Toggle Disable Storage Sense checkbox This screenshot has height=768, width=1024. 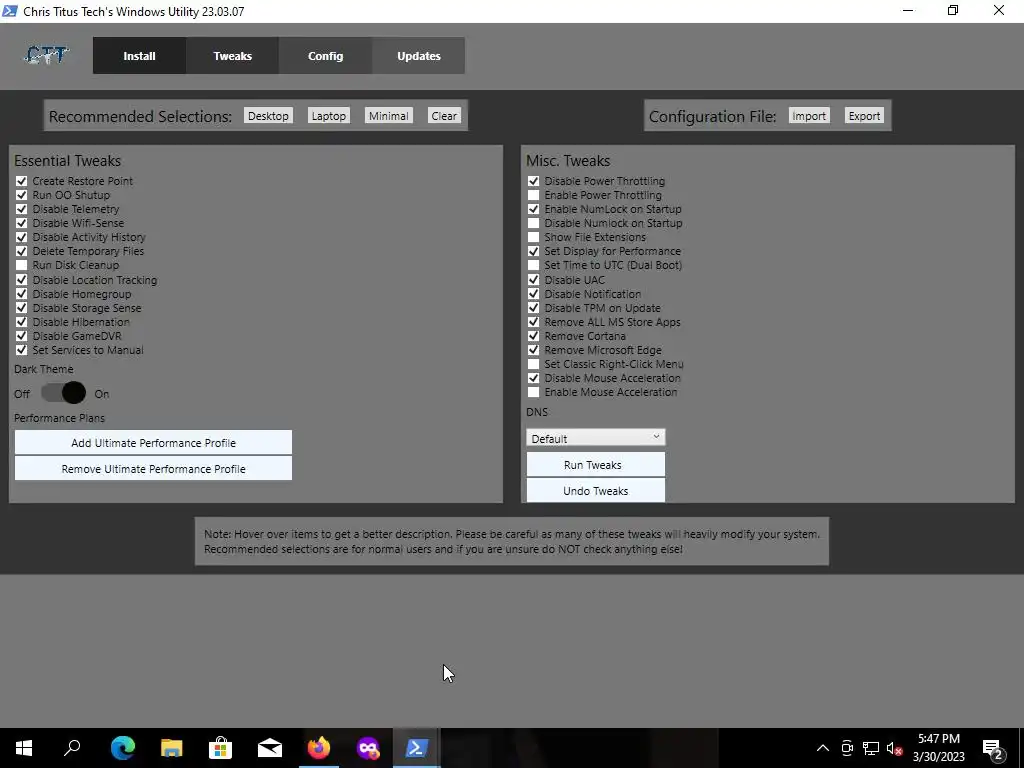[x=22, y=308]
